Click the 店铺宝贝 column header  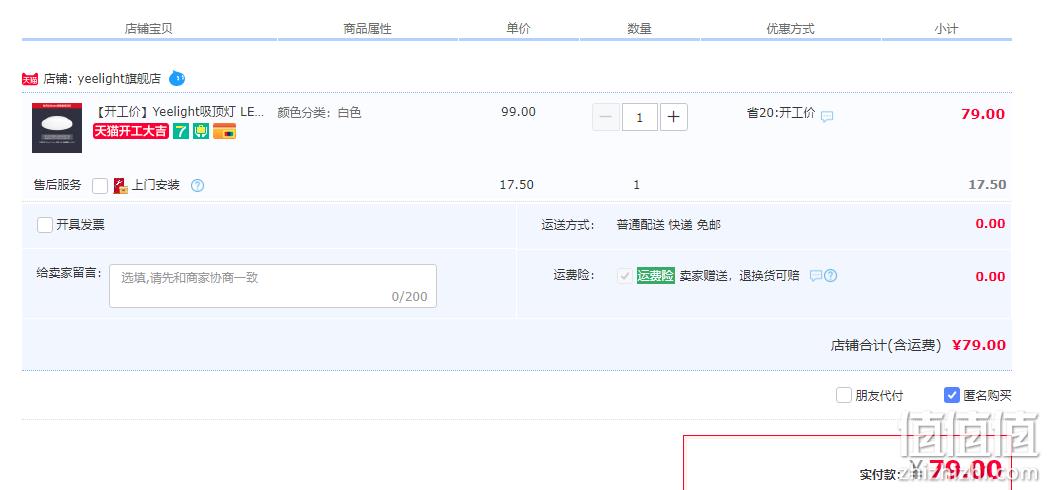click(148, 29)
